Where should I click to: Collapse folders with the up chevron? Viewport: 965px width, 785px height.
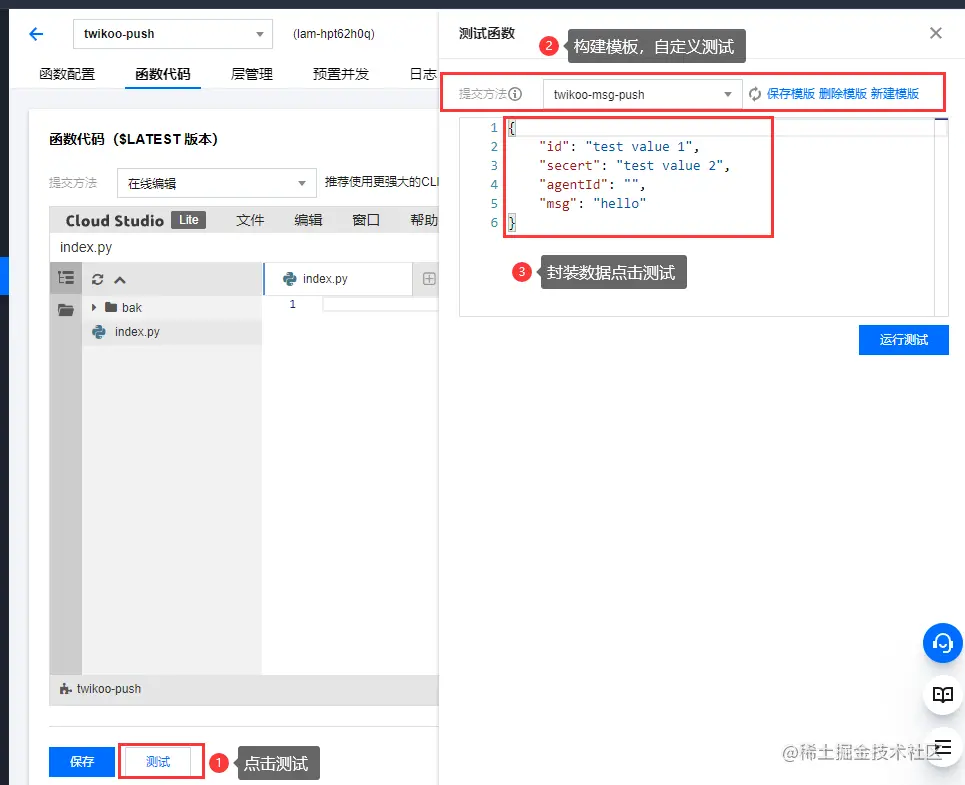(x=120, y=281)
